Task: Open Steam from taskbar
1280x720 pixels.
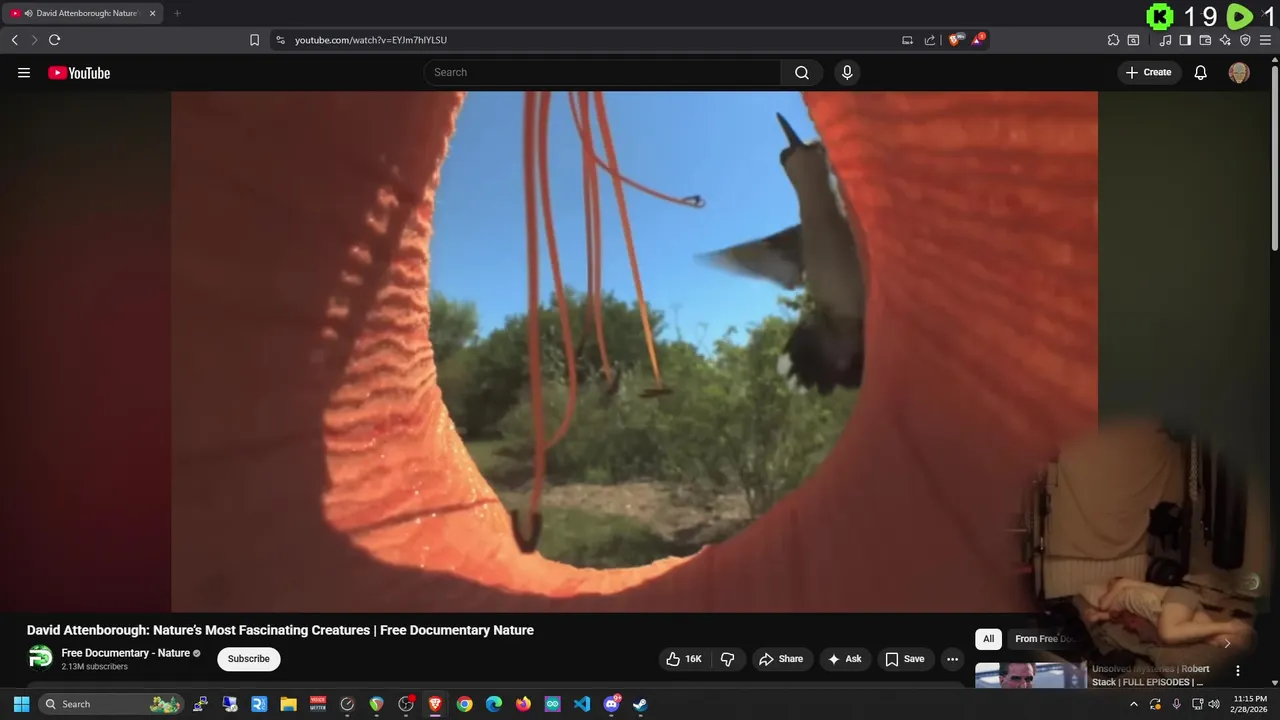Action: pos(640,704)
